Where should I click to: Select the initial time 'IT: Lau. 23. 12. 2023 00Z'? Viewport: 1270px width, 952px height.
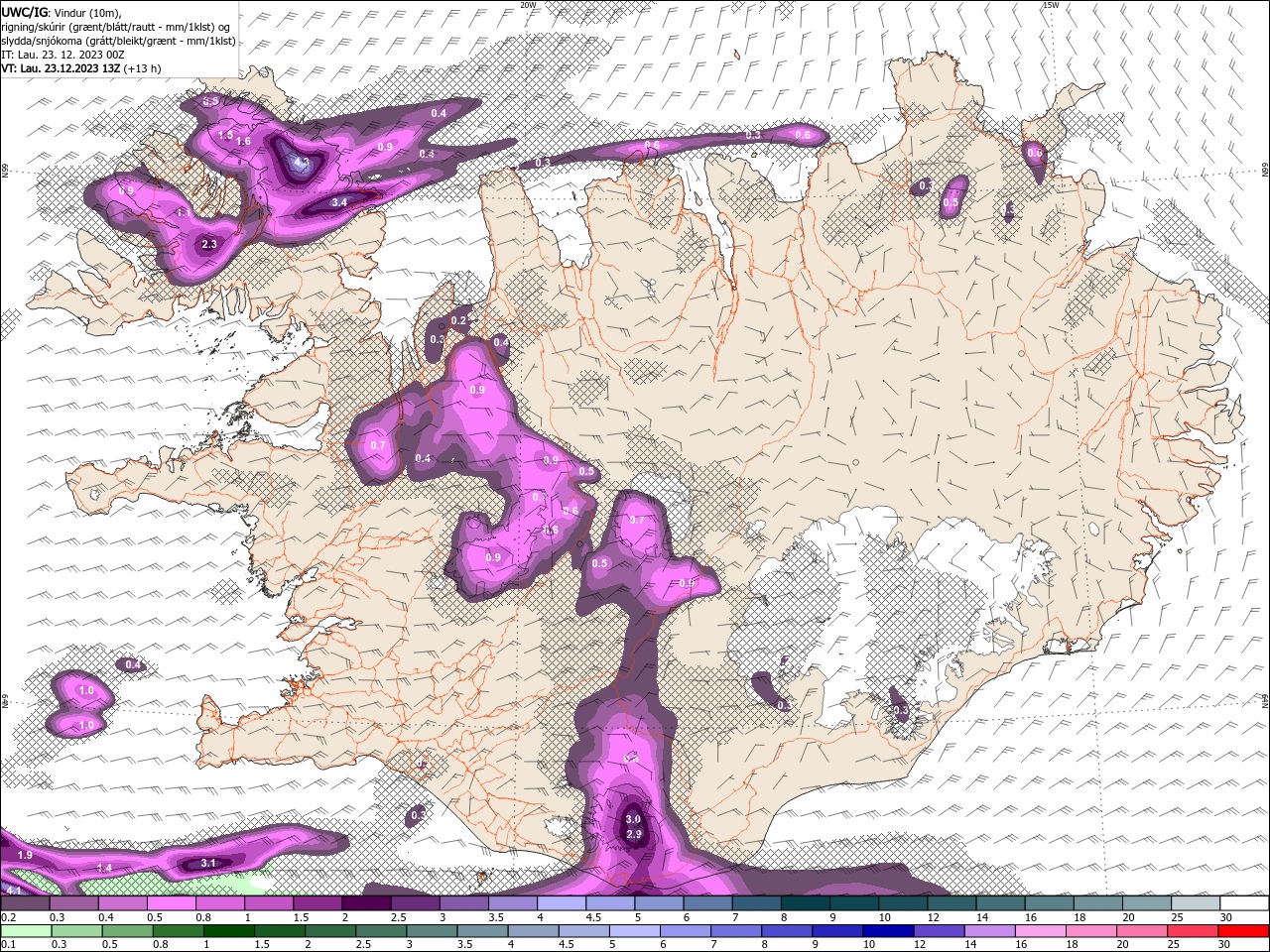pos(62,55)
